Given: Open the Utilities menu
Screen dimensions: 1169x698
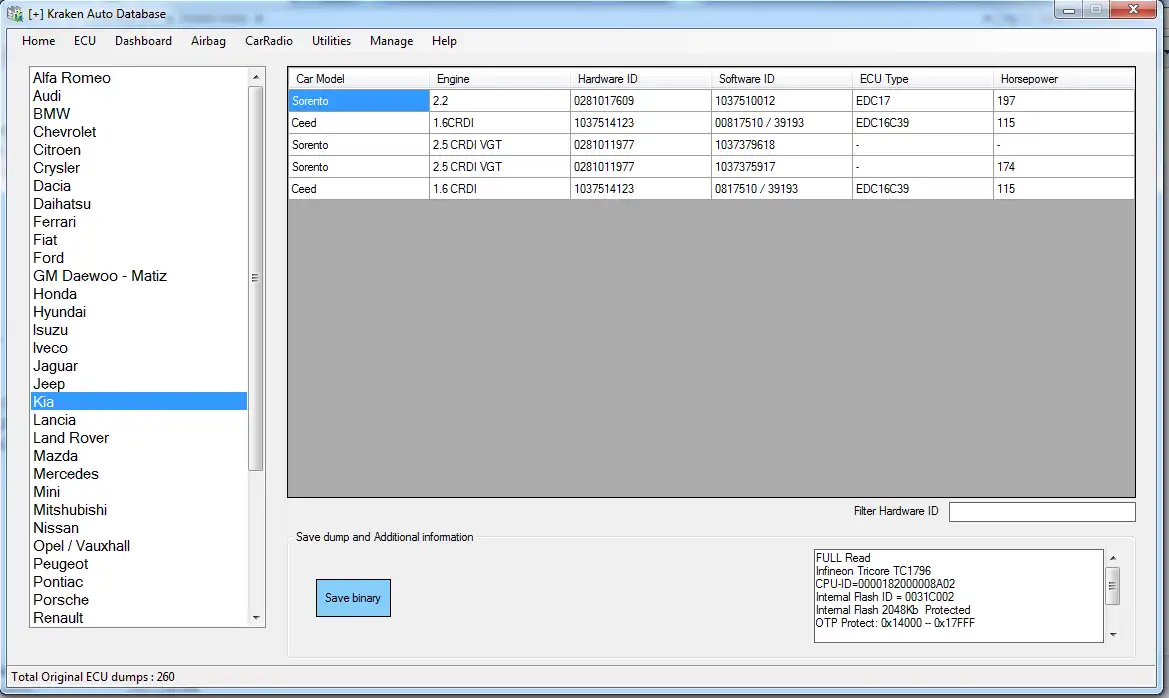Looking at the screenshot, I should pyautogui.click(x=331, y=41).
